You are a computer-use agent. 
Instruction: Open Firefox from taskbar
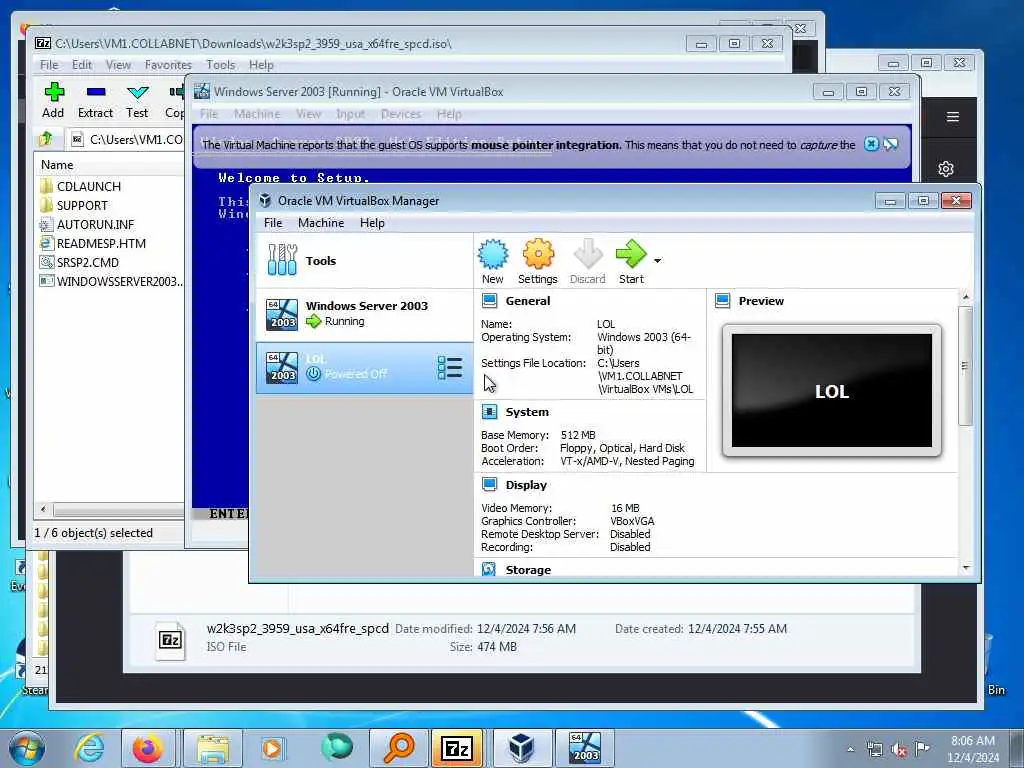(148, 748)
